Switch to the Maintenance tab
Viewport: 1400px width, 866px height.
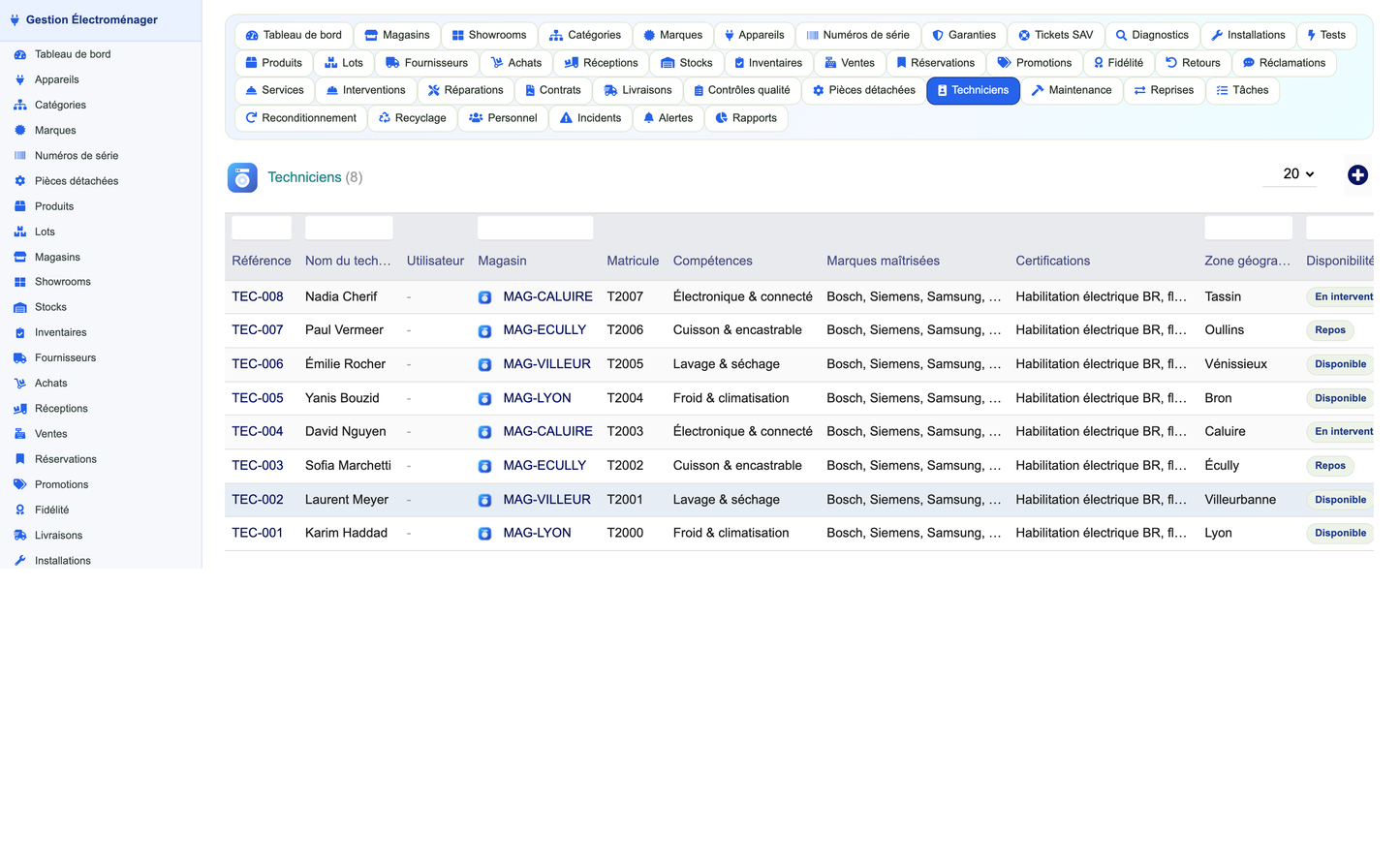coord(1071,90)
